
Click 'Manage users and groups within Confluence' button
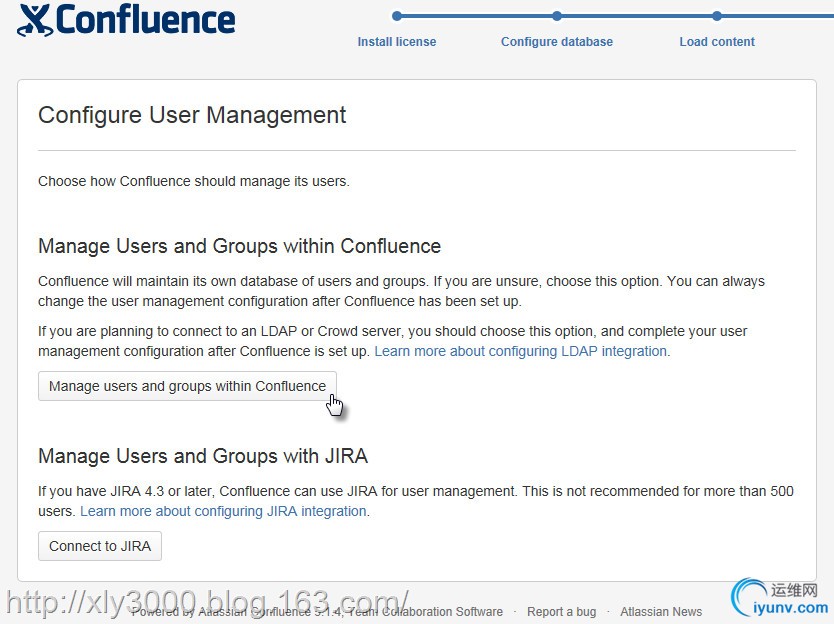[187, 386]
